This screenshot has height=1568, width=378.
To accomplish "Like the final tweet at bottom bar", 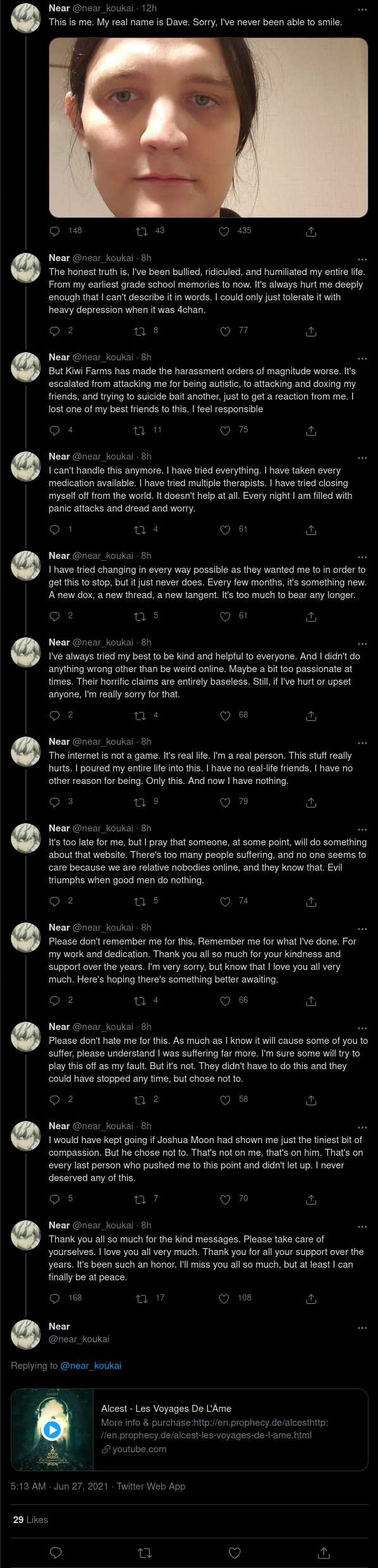I will click(235, 1553).
